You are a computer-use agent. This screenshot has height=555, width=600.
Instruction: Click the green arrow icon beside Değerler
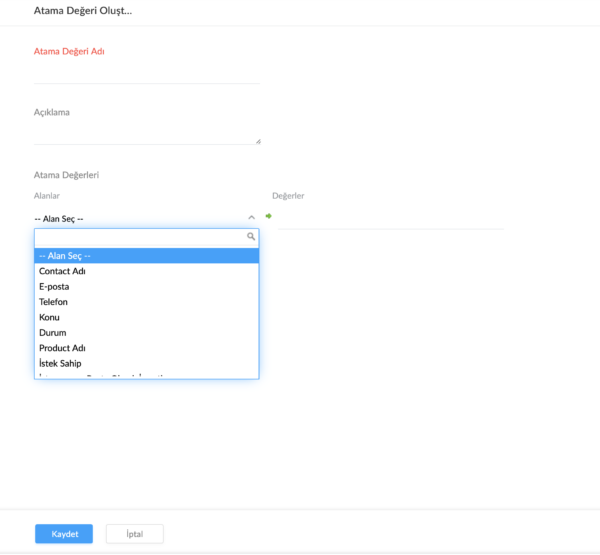point(269,216)
